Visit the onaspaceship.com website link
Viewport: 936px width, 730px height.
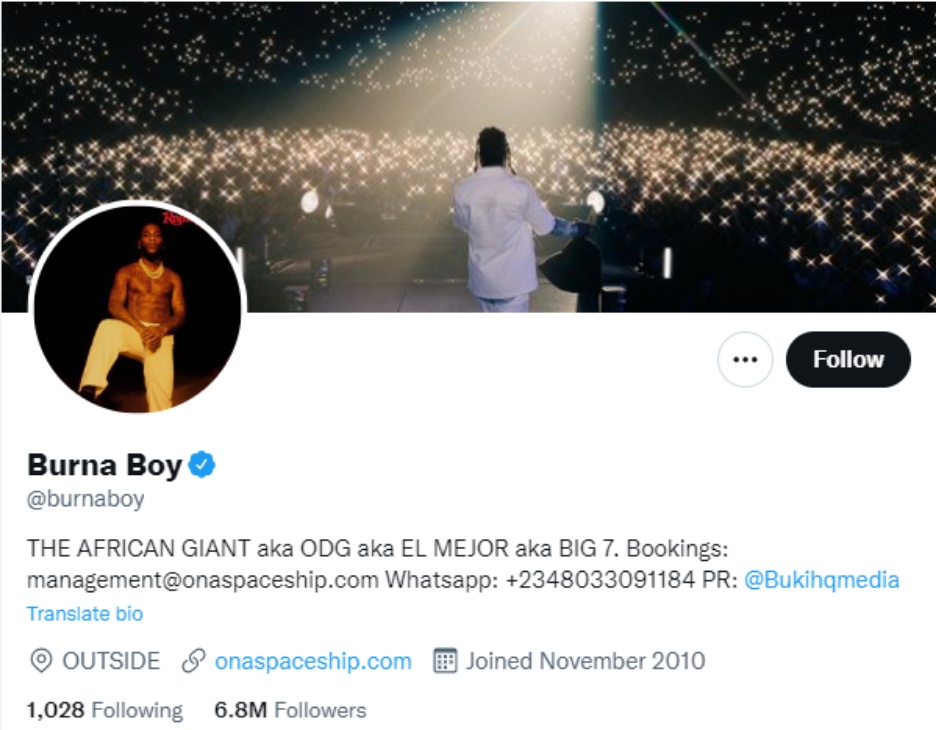pos(313,661)
